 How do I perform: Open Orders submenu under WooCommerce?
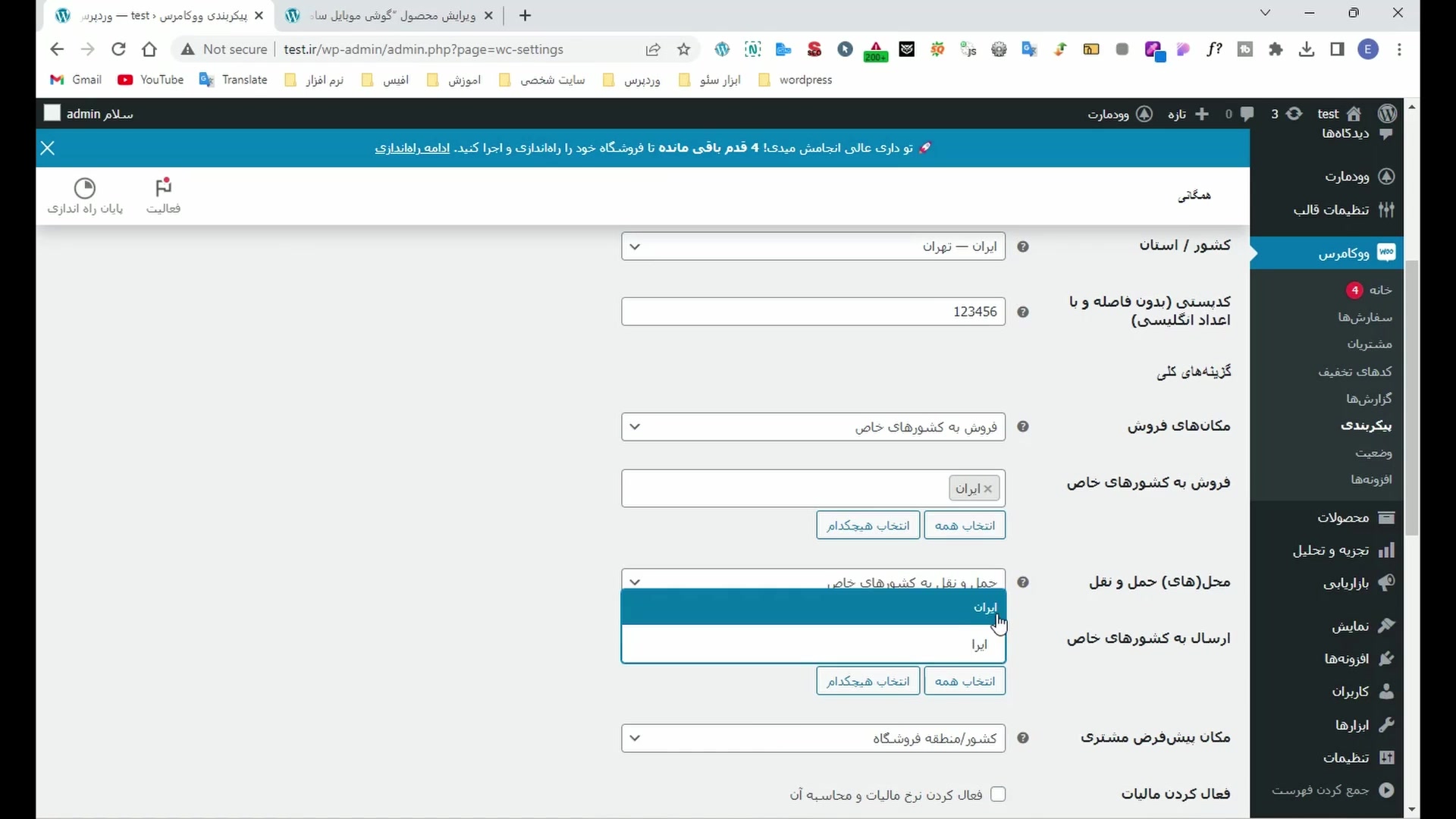point(1365,317)
